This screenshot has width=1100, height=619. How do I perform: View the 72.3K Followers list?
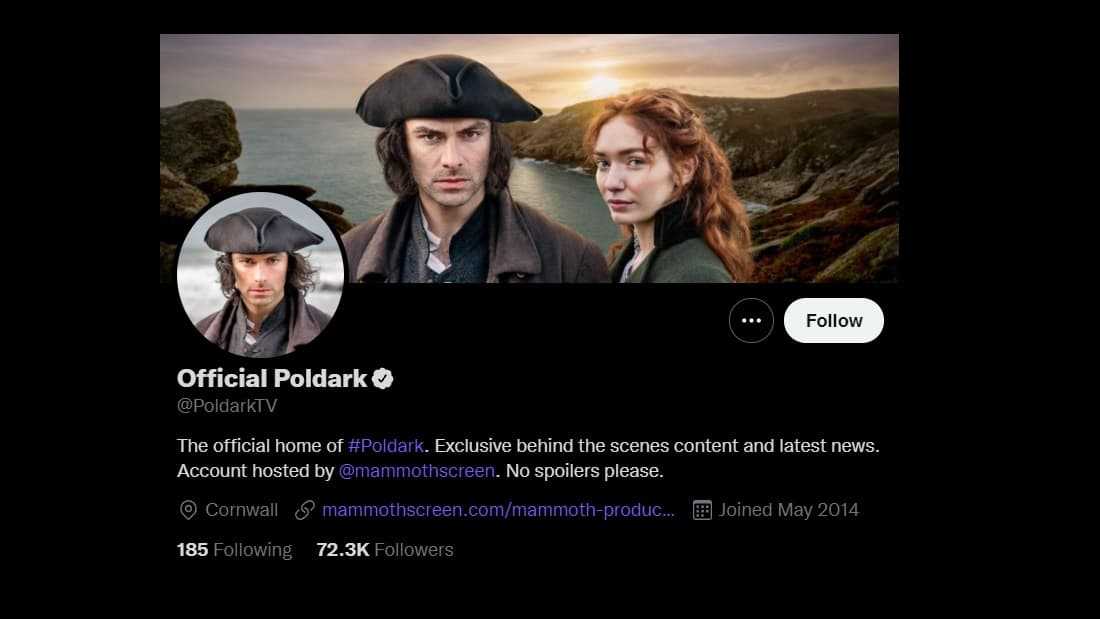(x=384, y=550)
